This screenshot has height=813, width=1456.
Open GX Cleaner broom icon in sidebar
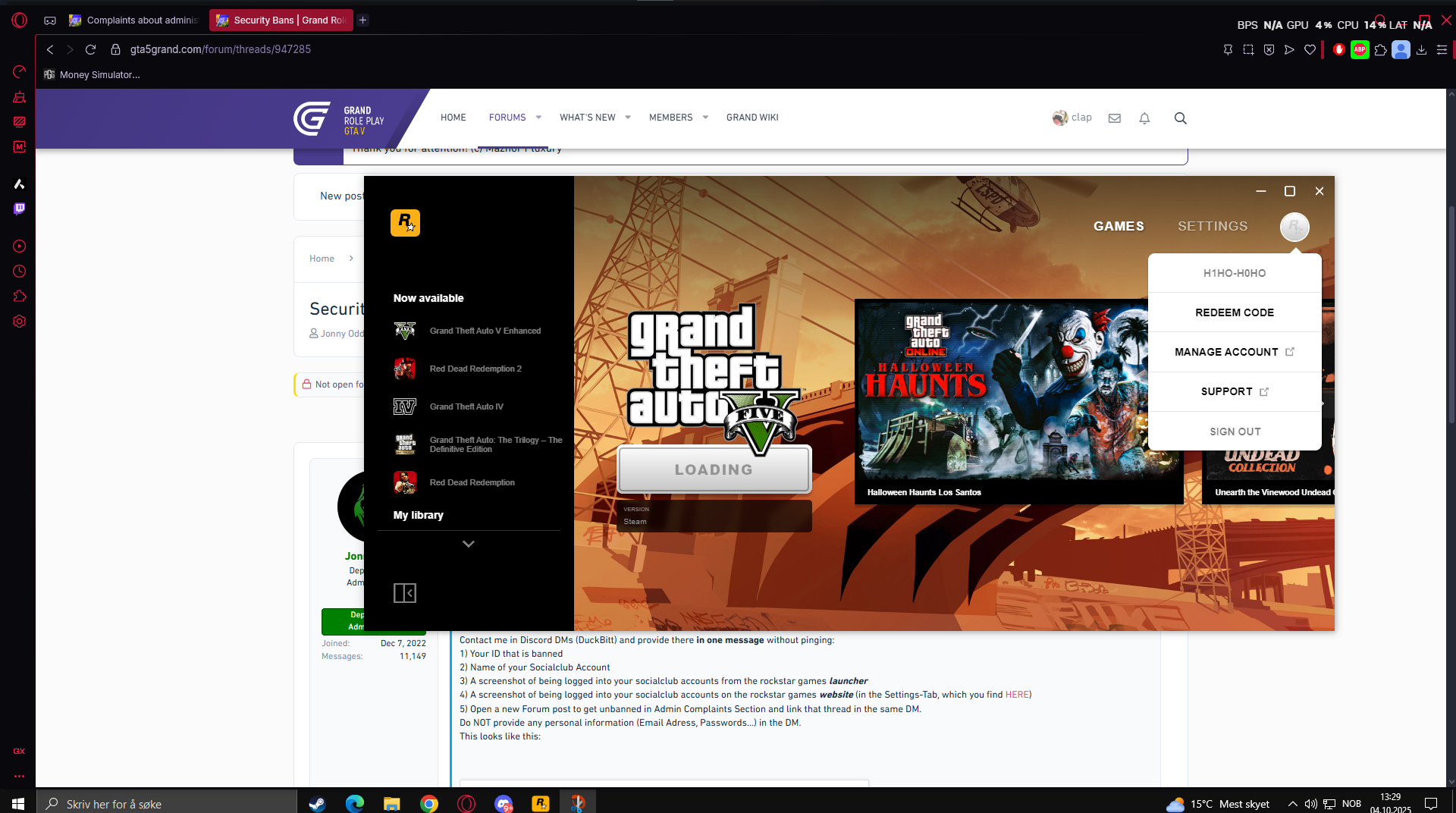(x=20, y=97)
